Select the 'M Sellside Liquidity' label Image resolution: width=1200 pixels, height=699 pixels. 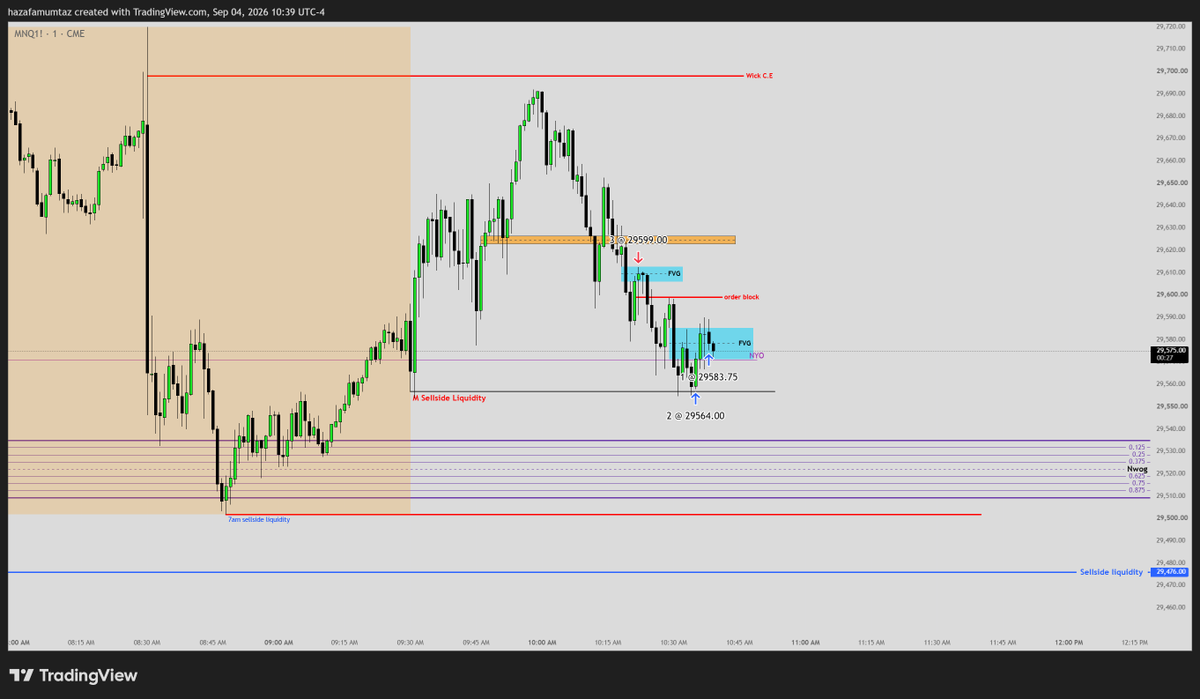click(450, 397)
